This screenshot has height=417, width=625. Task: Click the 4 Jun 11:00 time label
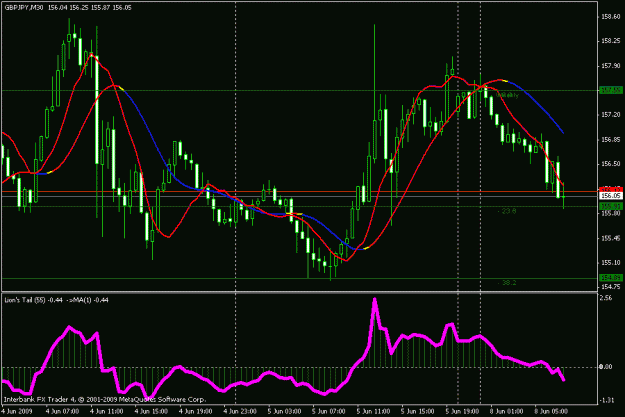(106, 411)
